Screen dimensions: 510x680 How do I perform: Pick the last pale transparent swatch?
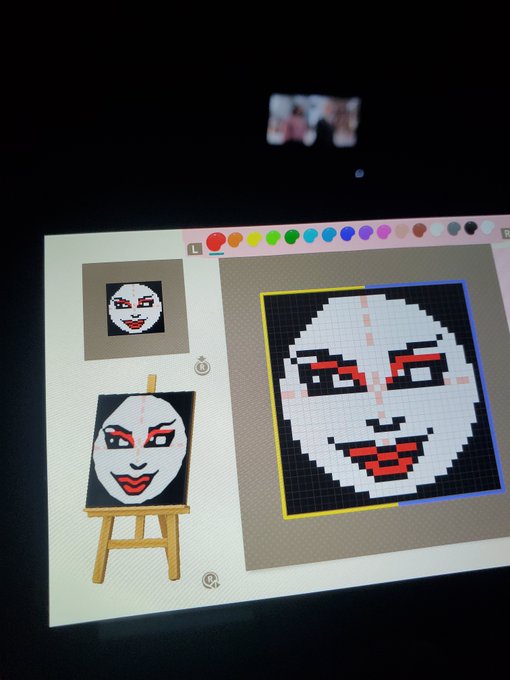coord(487,226)
